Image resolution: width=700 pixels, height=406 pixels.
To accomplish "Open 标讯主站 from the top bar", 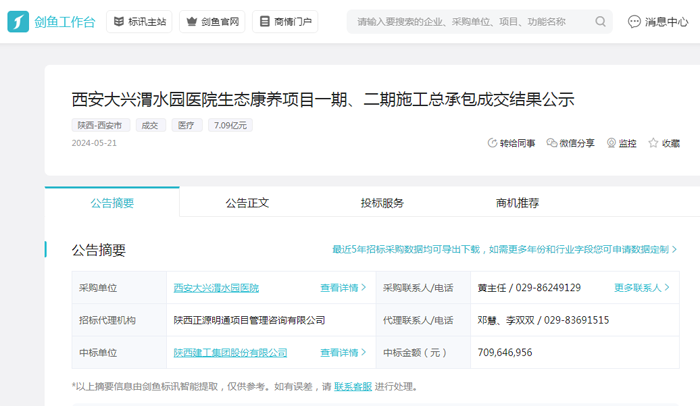I will coord(138,21).
